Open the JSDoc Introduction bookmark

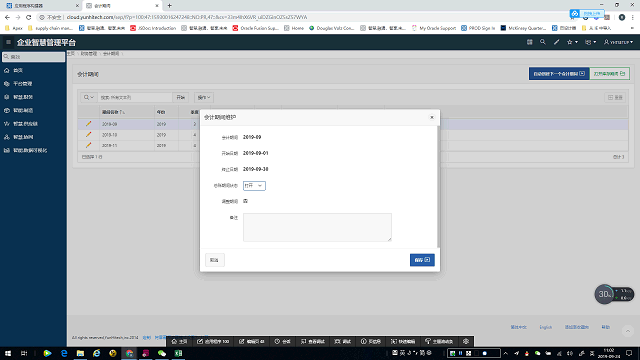[x=153, y=28]
